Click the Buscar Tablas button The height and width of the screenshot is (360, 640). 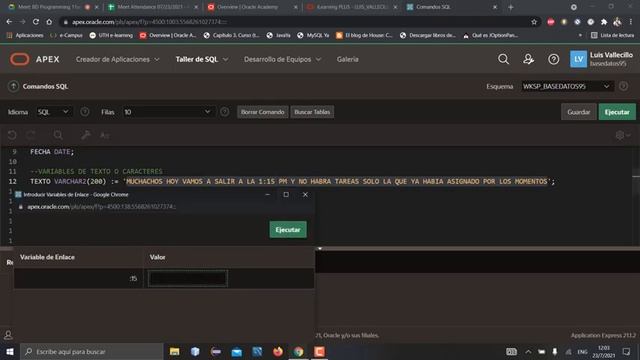[312, 112]
